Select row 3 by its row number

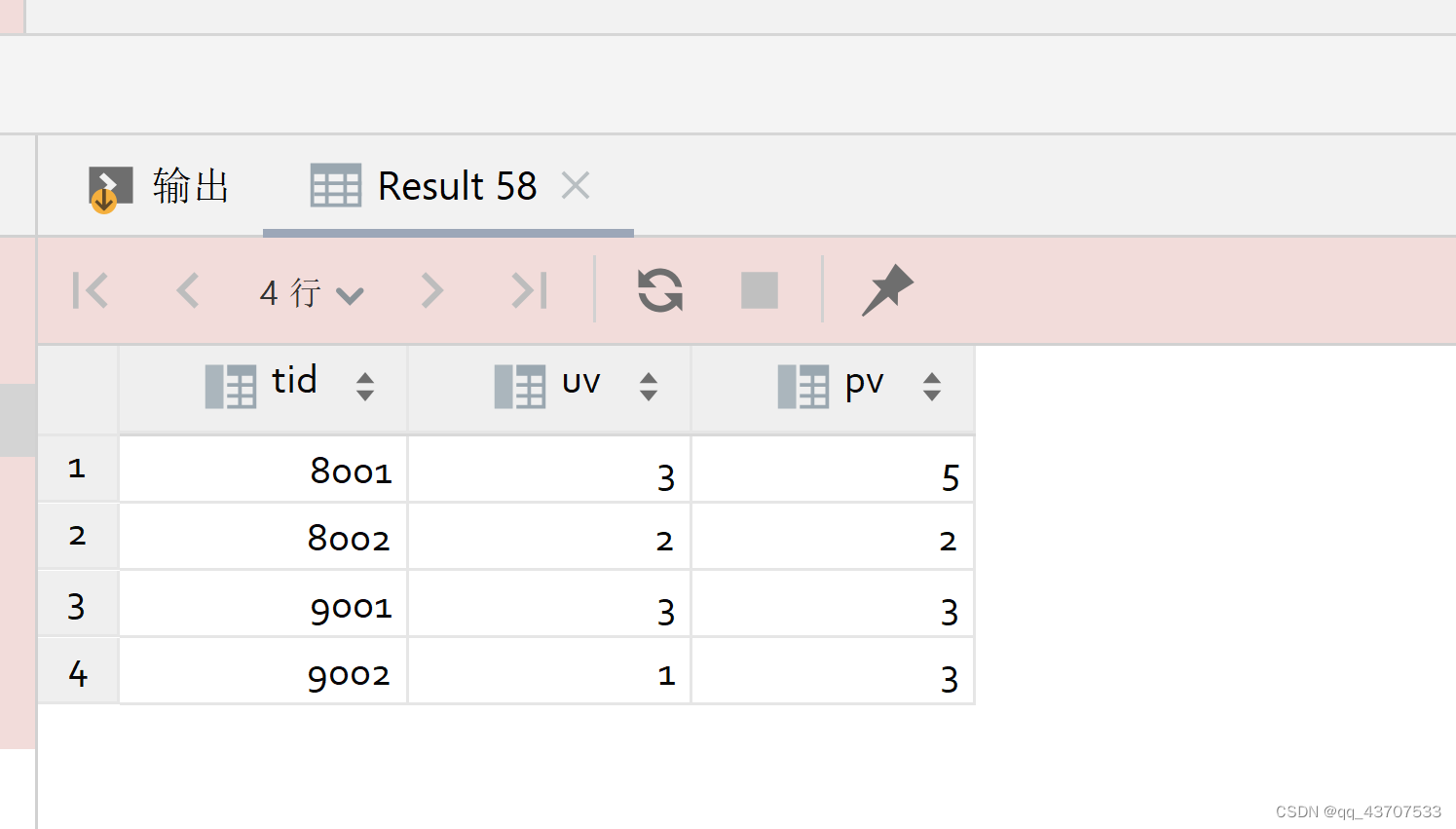[x=77, y=605]
